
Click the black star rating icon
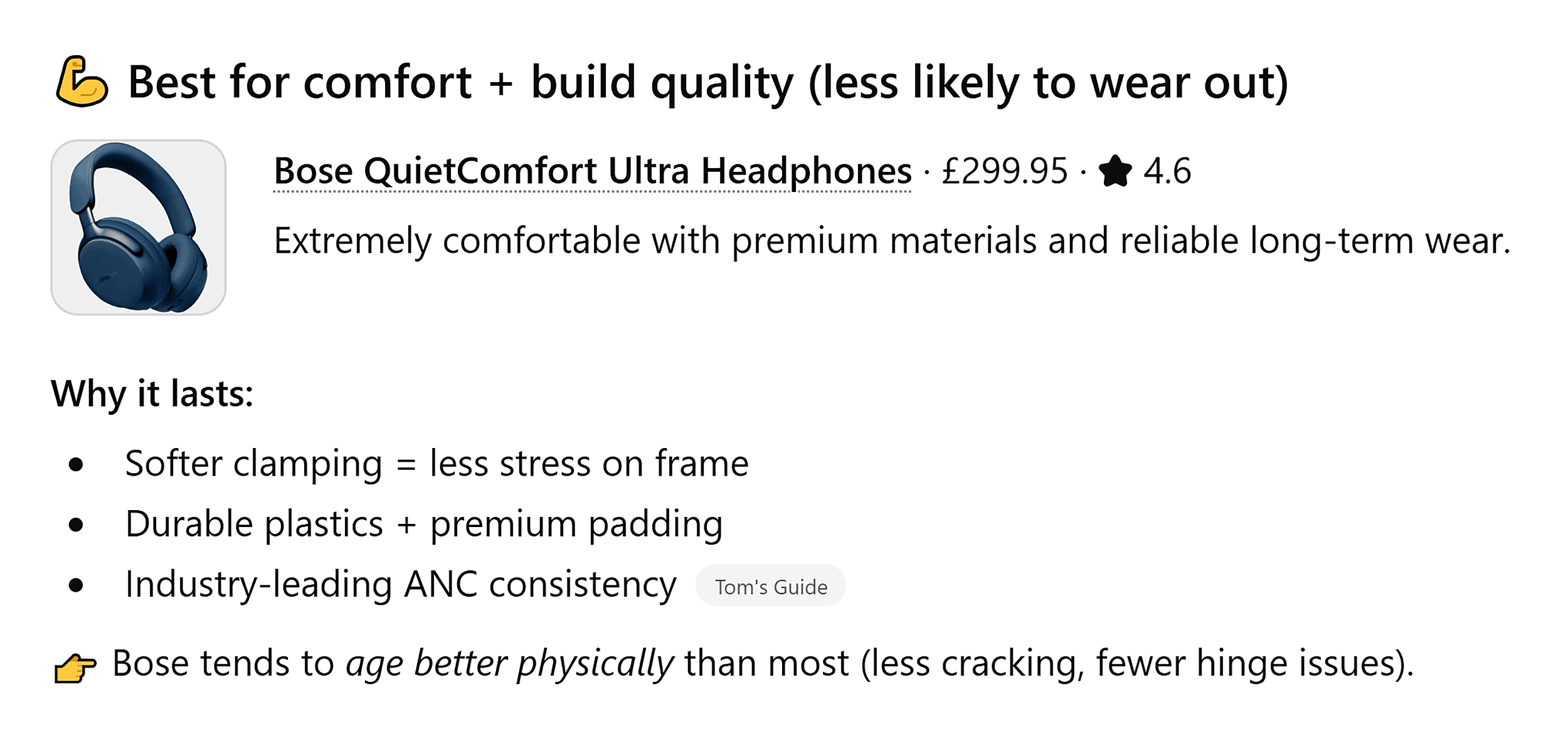[1115, 171]
